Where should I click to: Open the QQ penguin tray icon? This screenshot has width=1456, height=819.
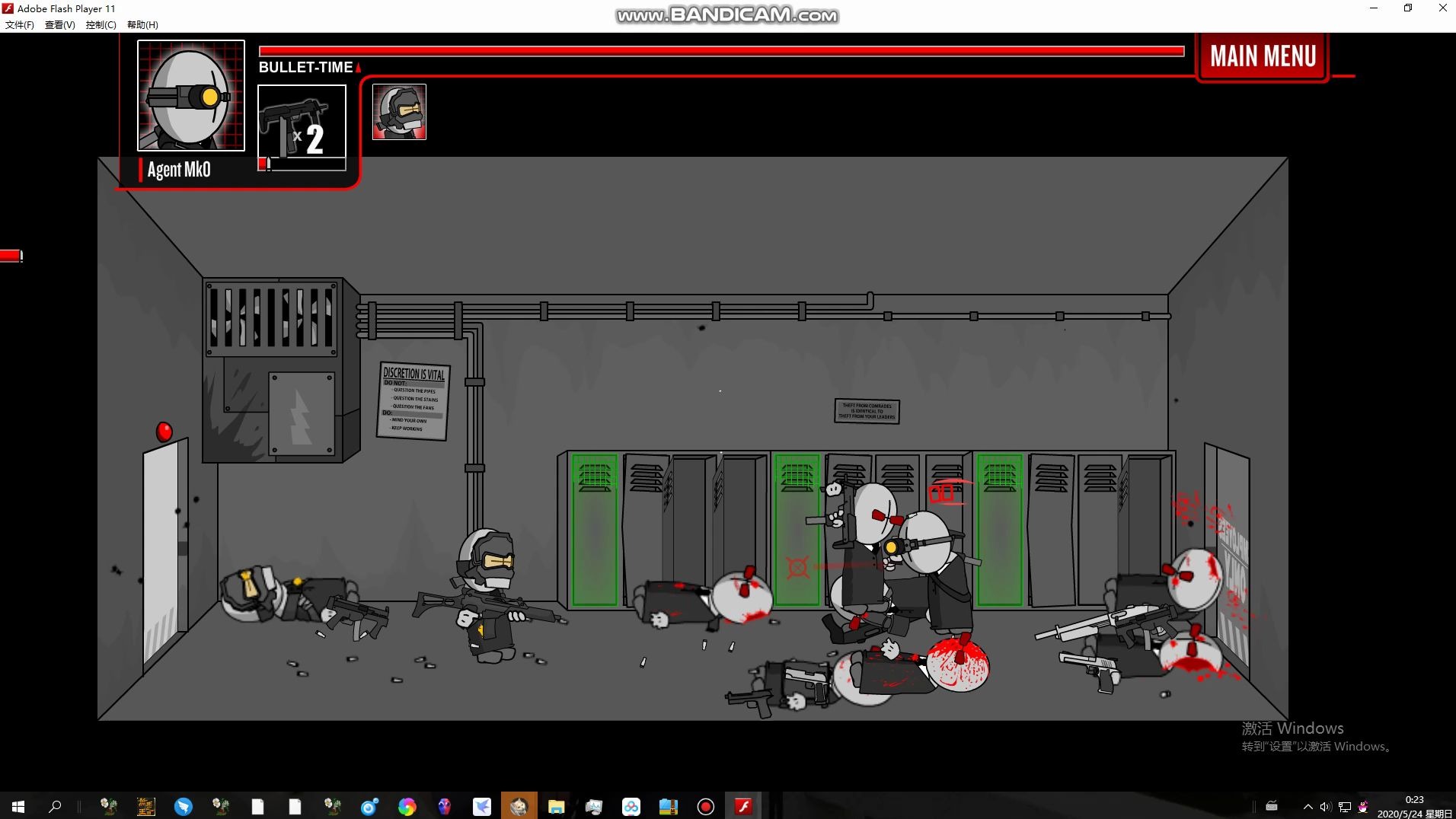tap(1363, 806)
